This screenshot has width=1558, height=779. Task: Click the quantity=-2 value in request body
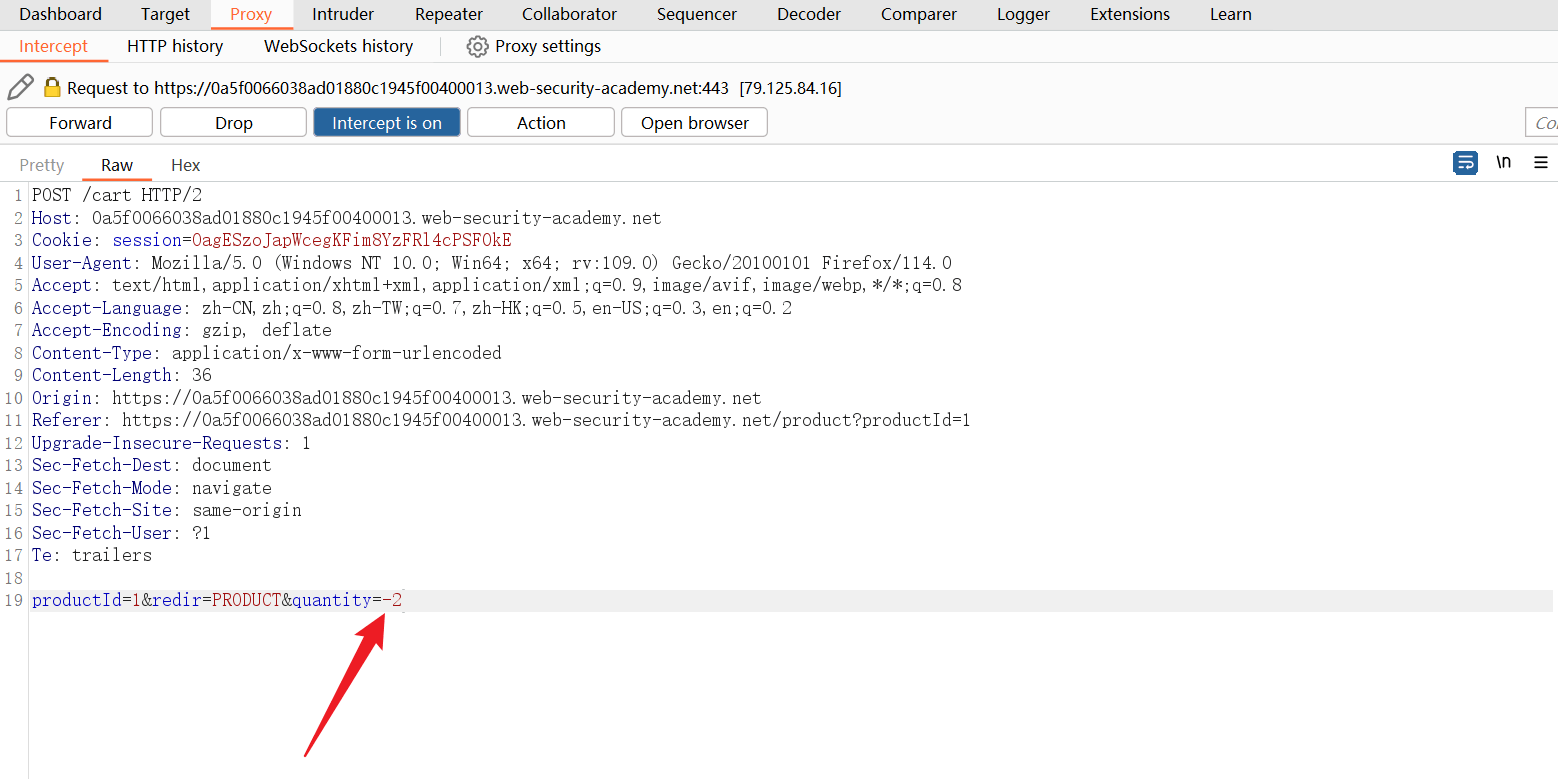391,601
